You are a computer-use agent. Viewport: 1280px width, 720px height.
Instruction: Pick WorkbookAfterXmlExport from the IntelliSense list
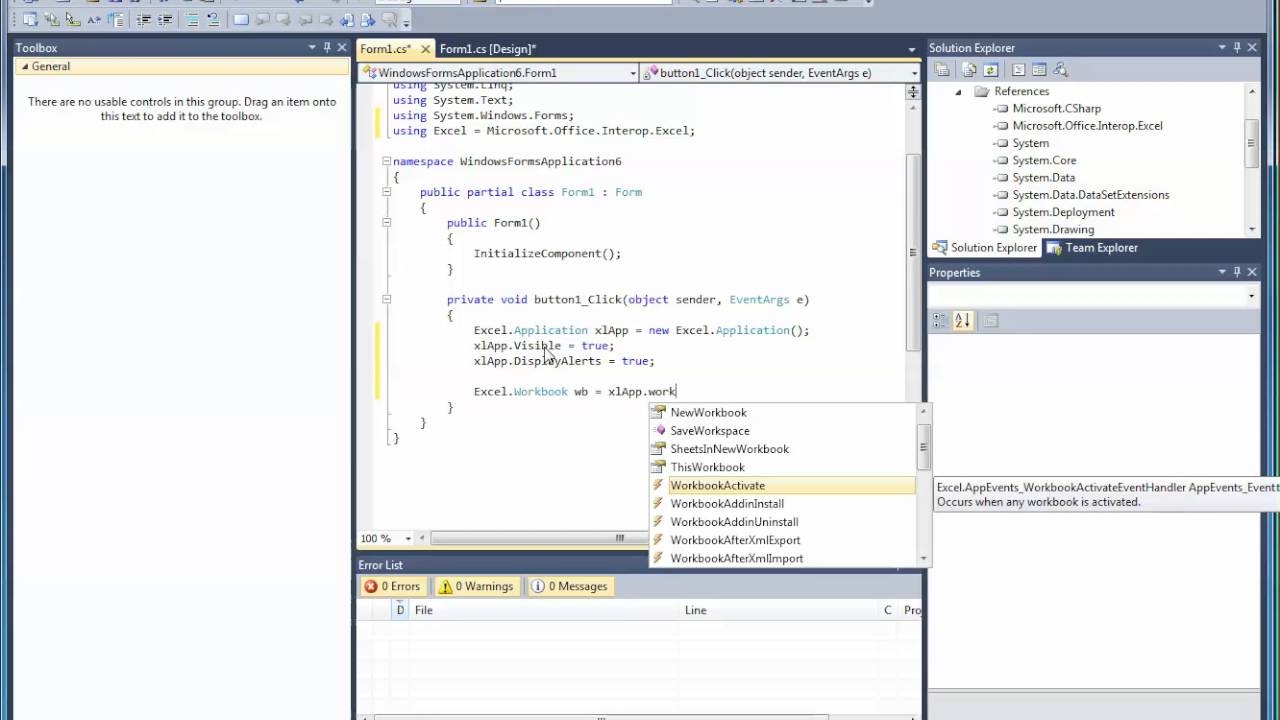pos(781,540)
